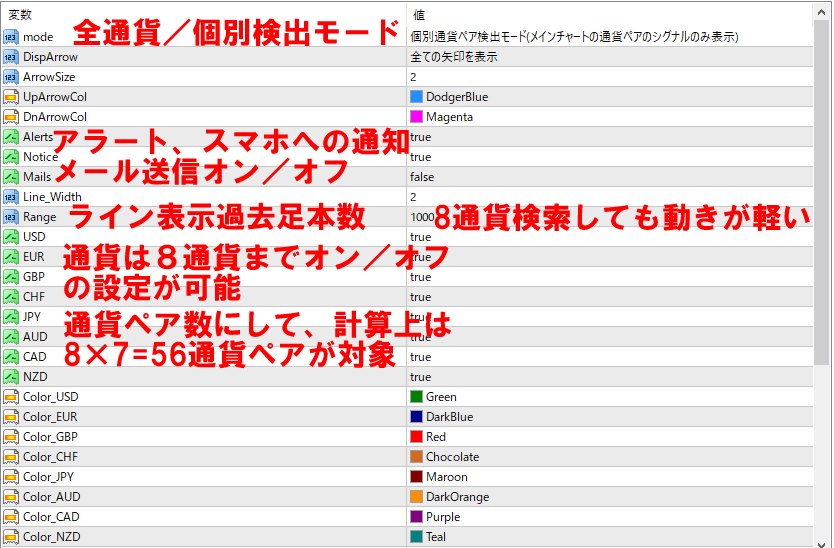This screenshot has height=548, width=834.
Task: Select the Color_NZD variable name
Action: point(52,537)
